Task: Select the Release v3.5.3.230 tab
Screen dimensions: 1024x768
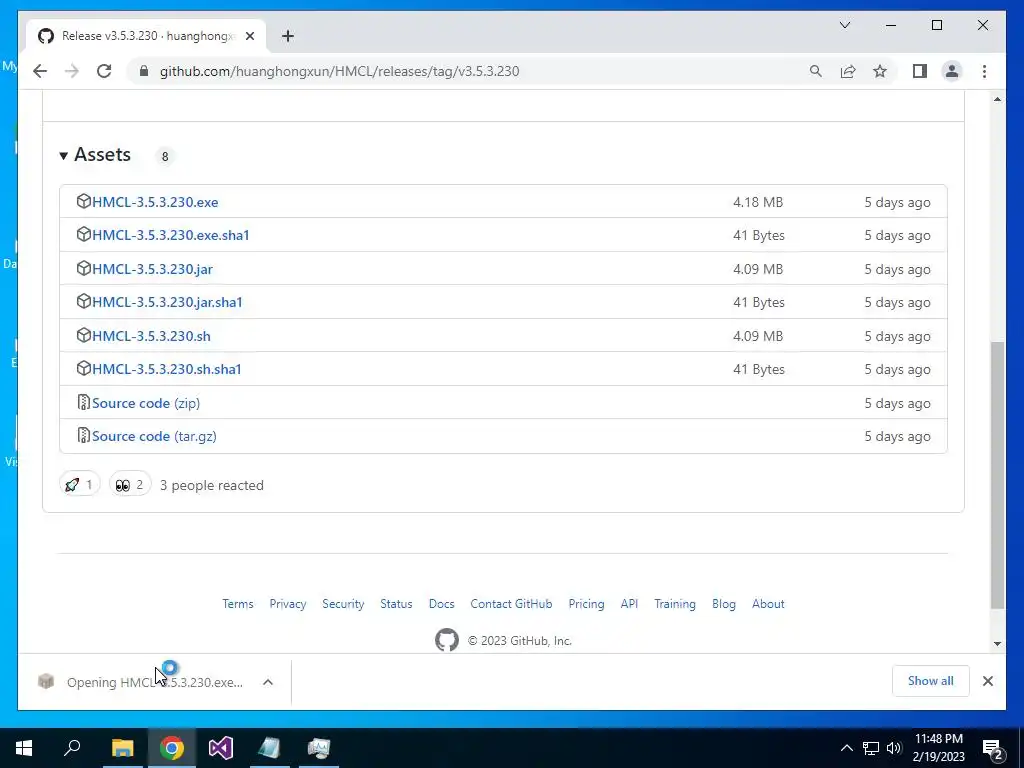Action: pyautogui.click(x=146, y=36)
